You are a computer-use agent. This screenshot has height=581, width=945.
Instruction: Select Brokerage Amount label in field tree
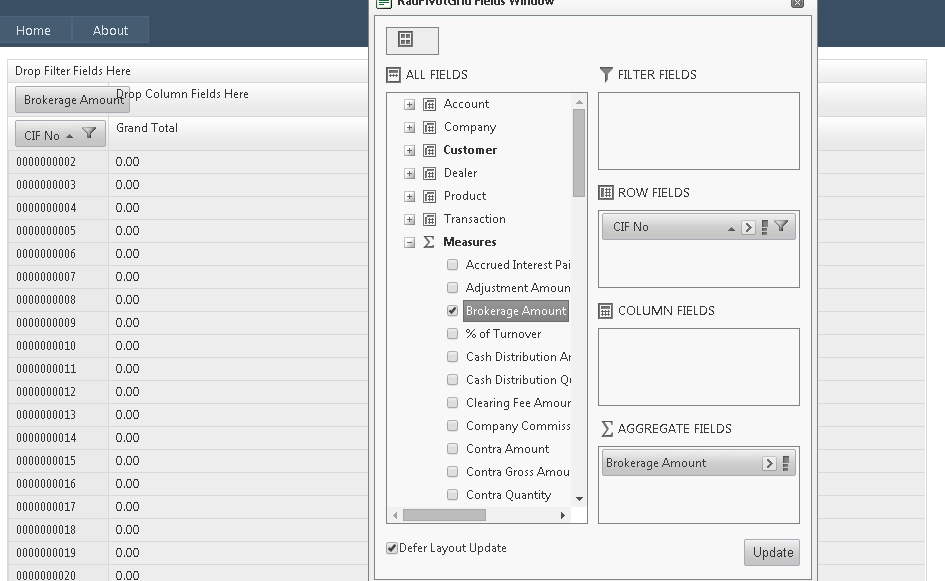click(516, 311)
